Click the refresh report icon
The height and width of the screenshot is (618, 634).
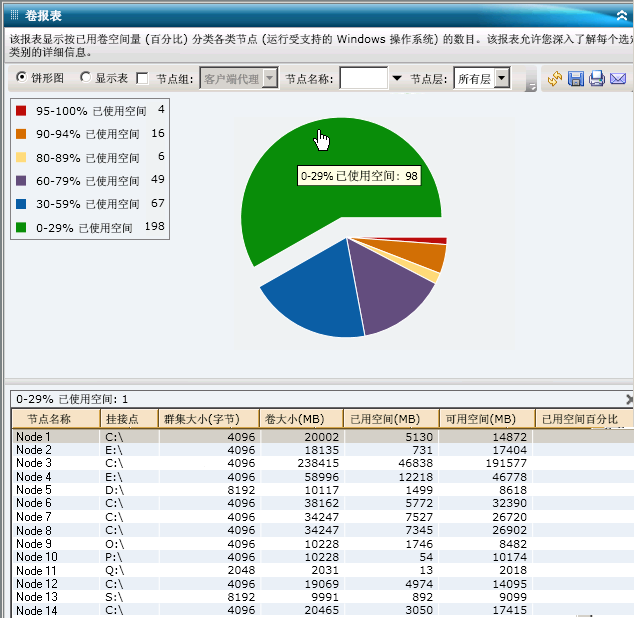555,79
